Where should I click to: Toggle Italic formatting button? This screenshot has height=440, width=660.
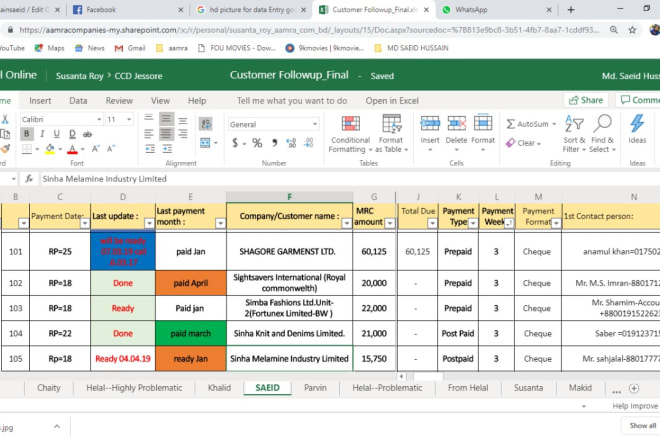point(42,134)
